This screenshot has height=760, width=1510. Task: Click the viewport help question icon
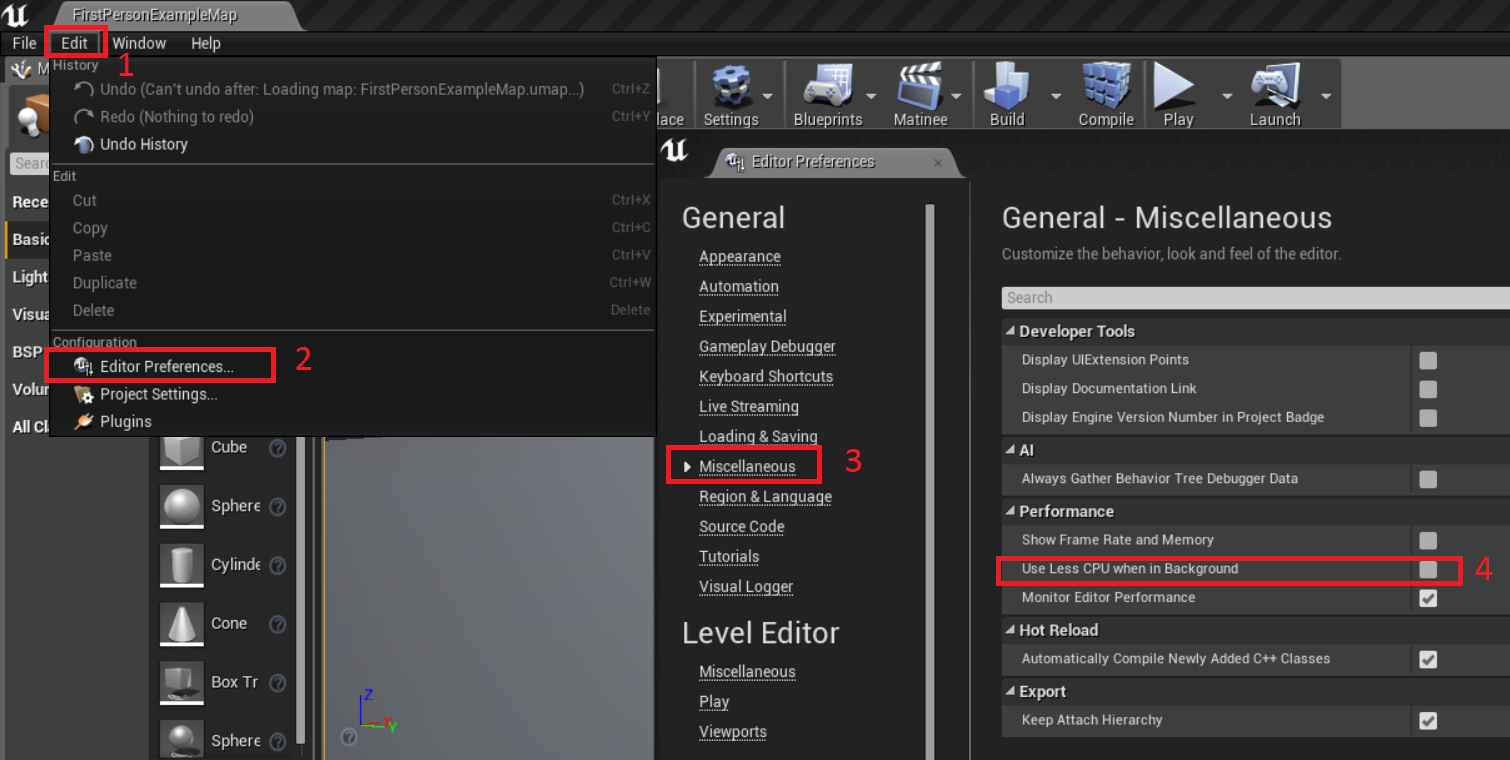(348, 736)
